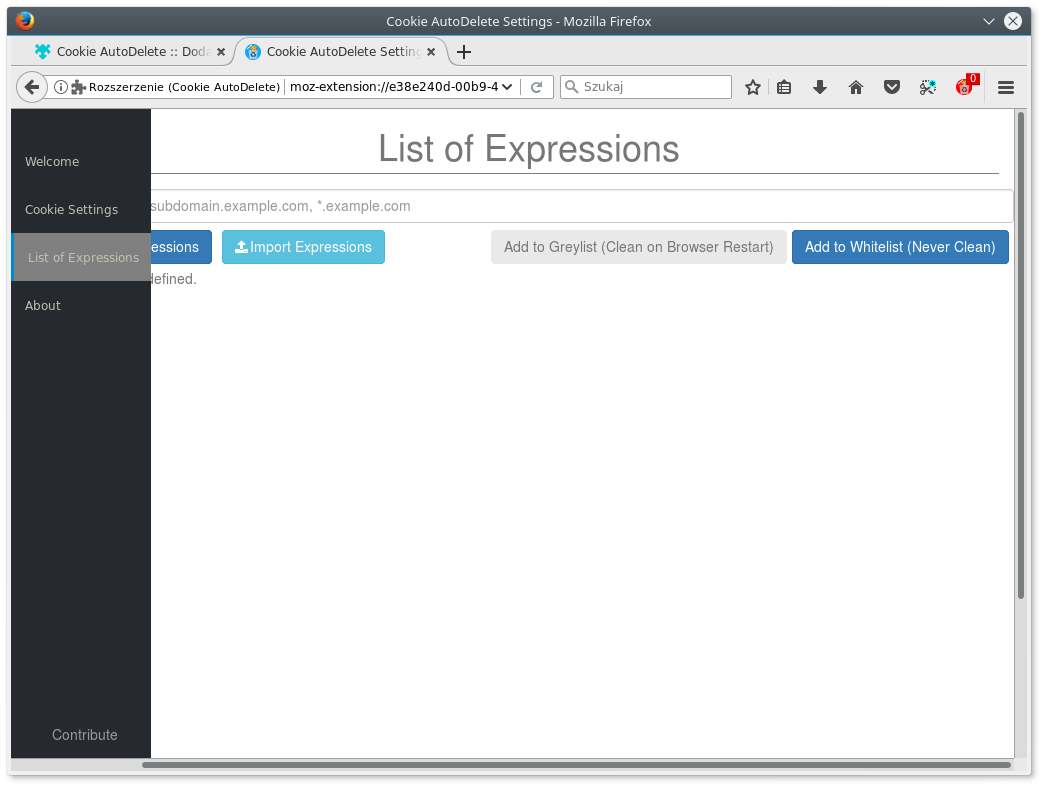Click the Szukaj search field
The height and width of the screenshot is (788, 1044).
click(x=646, y=87)
